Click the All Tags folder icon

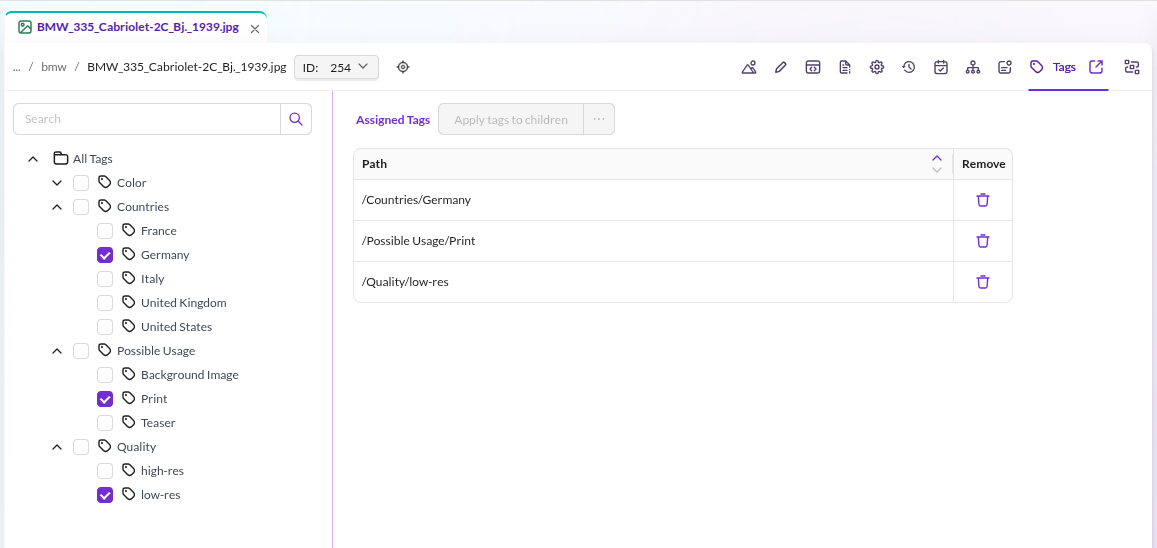click(x=61, y=158)
